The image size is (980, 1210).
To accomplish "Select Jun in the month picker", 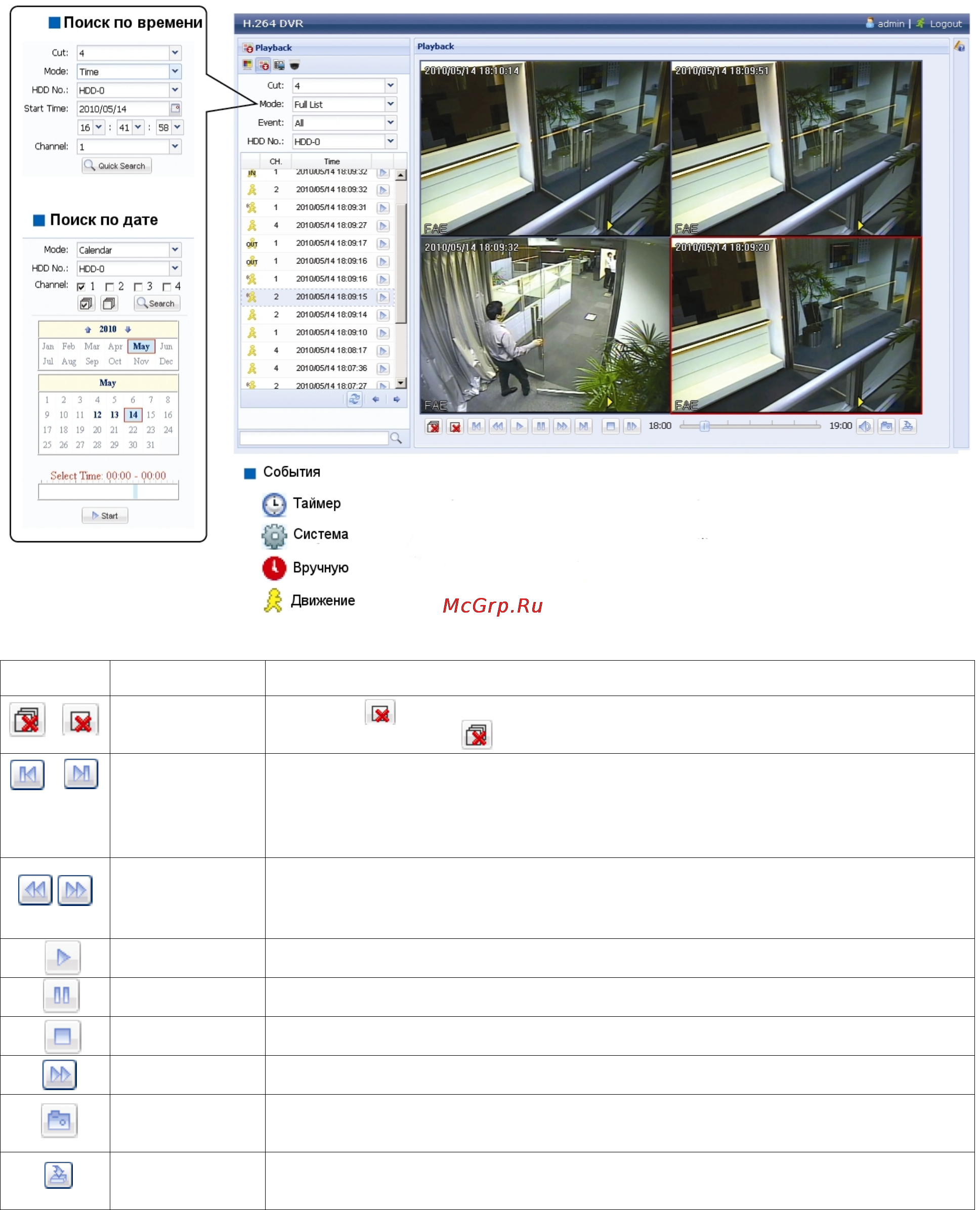I will click(x=166, y=347).
